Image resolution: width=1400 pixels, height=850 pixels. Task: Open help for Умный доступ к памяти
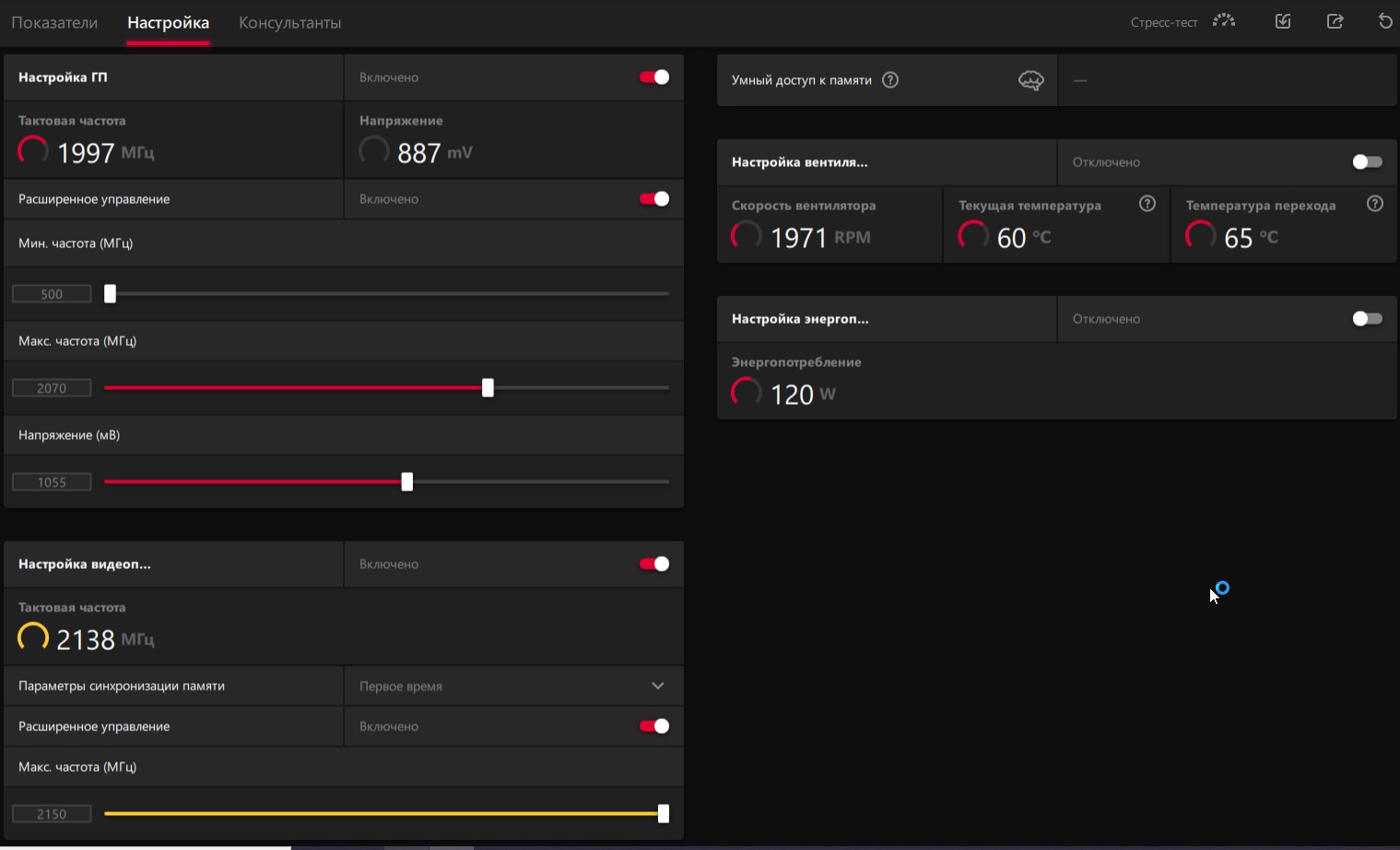(890, 80)
